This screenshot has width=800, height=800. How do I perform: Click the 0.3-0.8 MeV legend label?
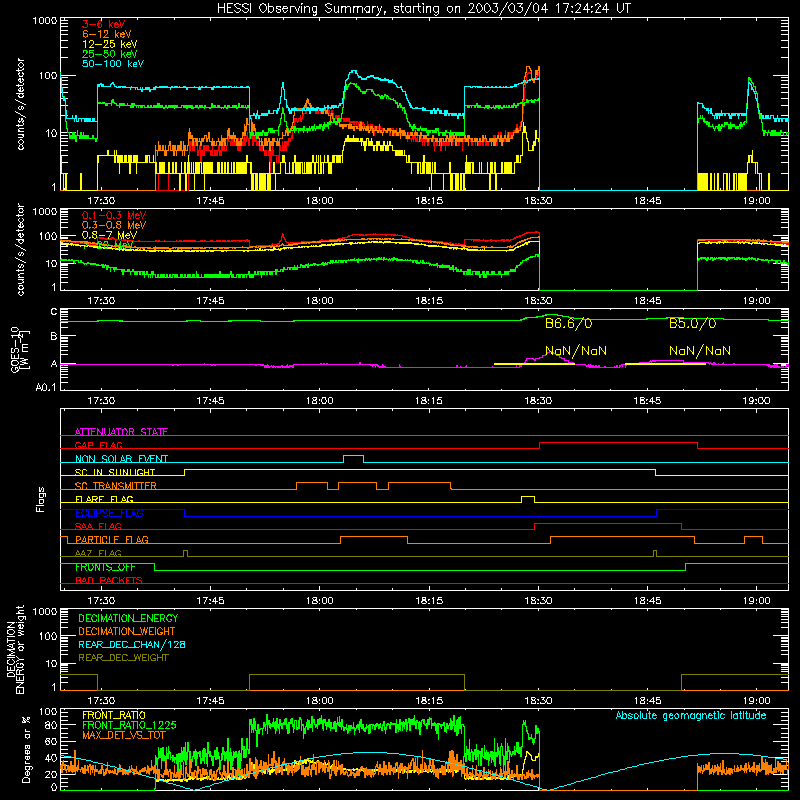[x=114, y=225]
